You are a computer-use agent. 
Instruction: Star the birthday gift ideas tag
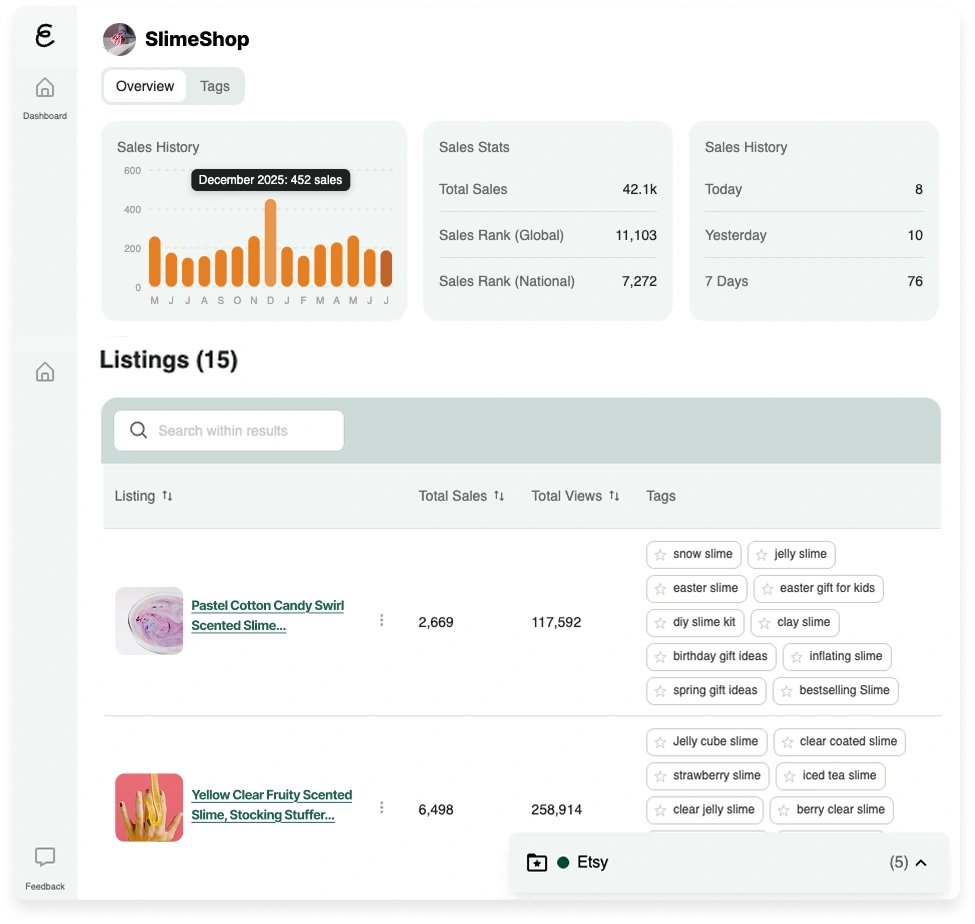pos(660,657)
